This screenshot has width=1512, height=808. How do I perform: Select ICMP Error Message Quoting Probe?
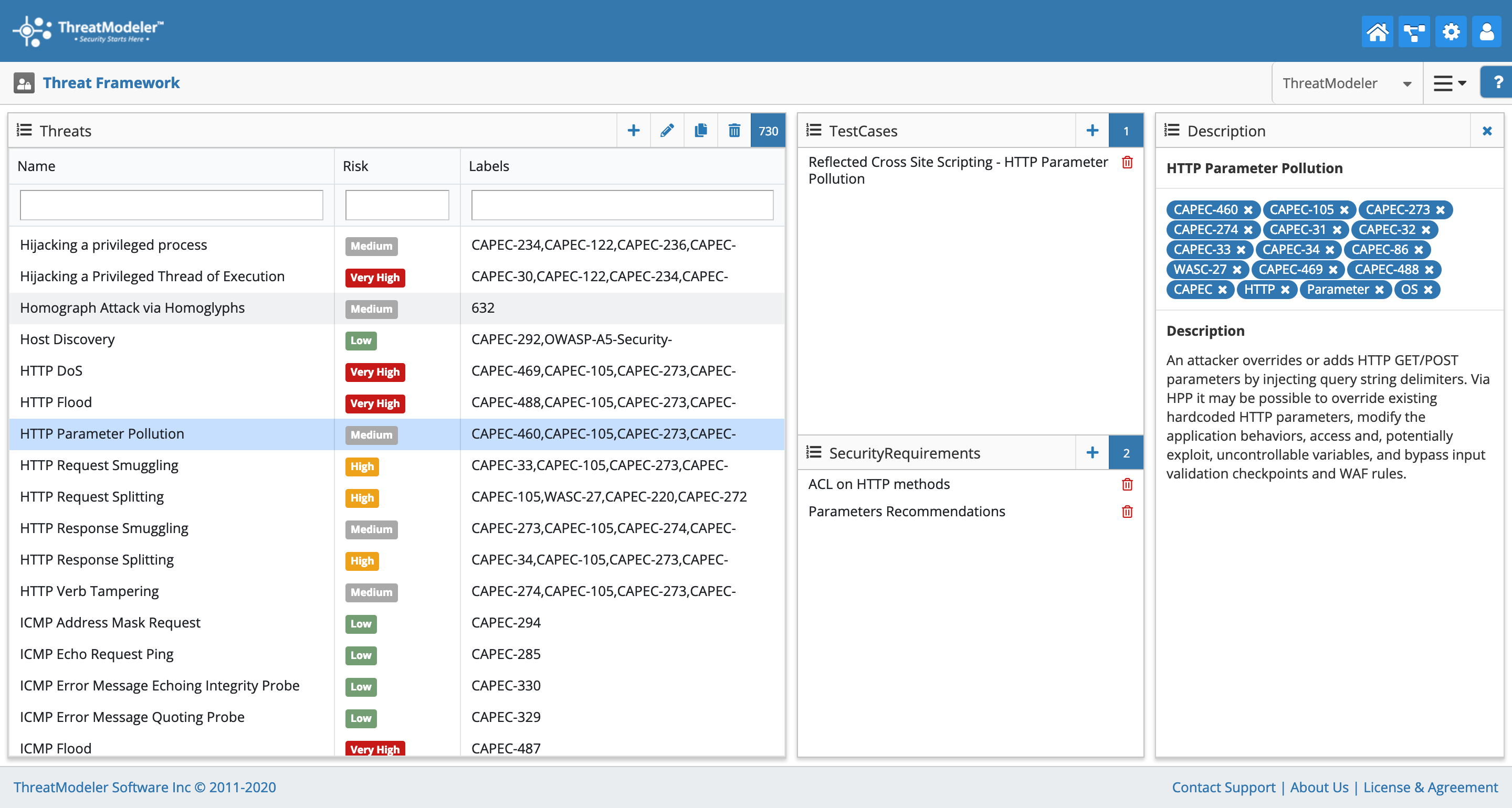tap(397, 718)
